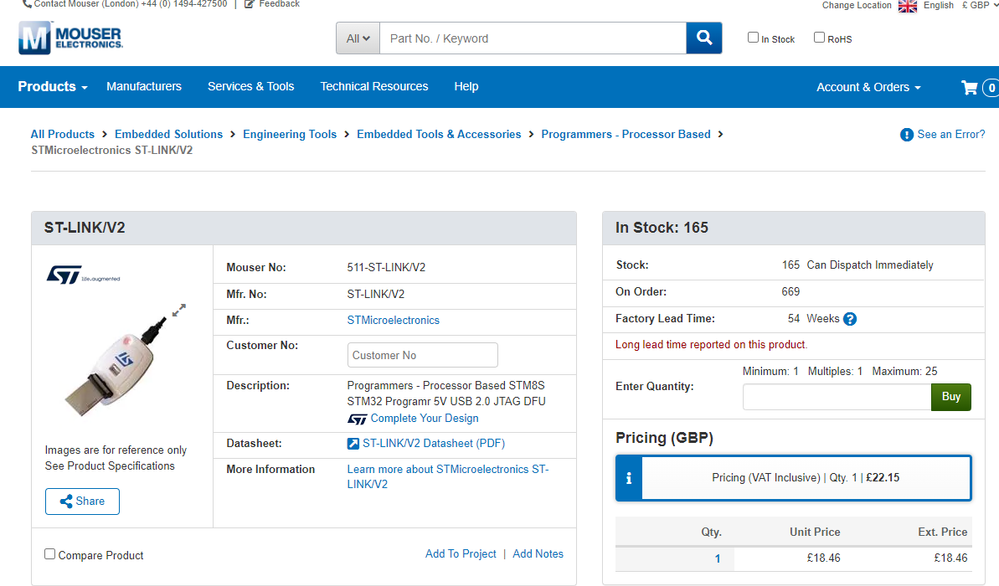This screenshot has width=999, height=586.
Task: Expand the Products menu
Action: pyautogui.click(x=53, y=87)
